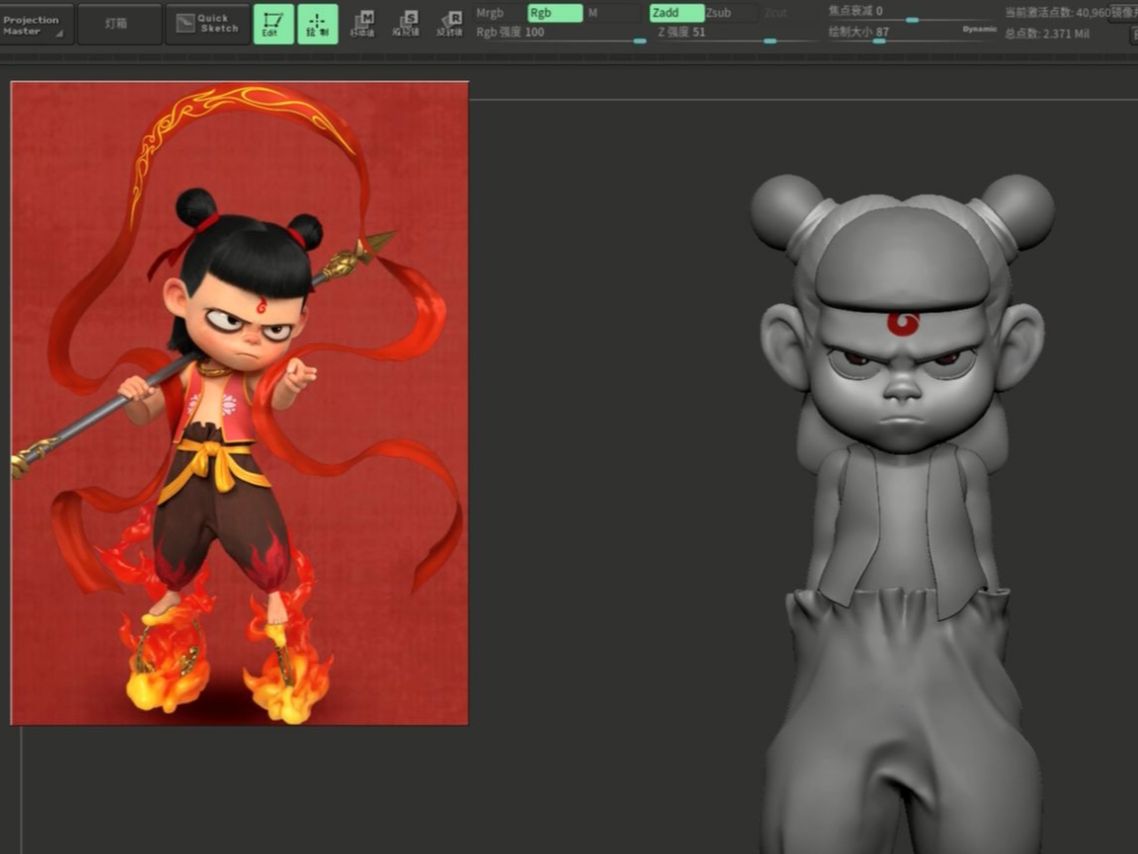This screenshot has width=1138, height=854.
Task: Toggle Dynamic brush size
Action: [x=979, y=30]
